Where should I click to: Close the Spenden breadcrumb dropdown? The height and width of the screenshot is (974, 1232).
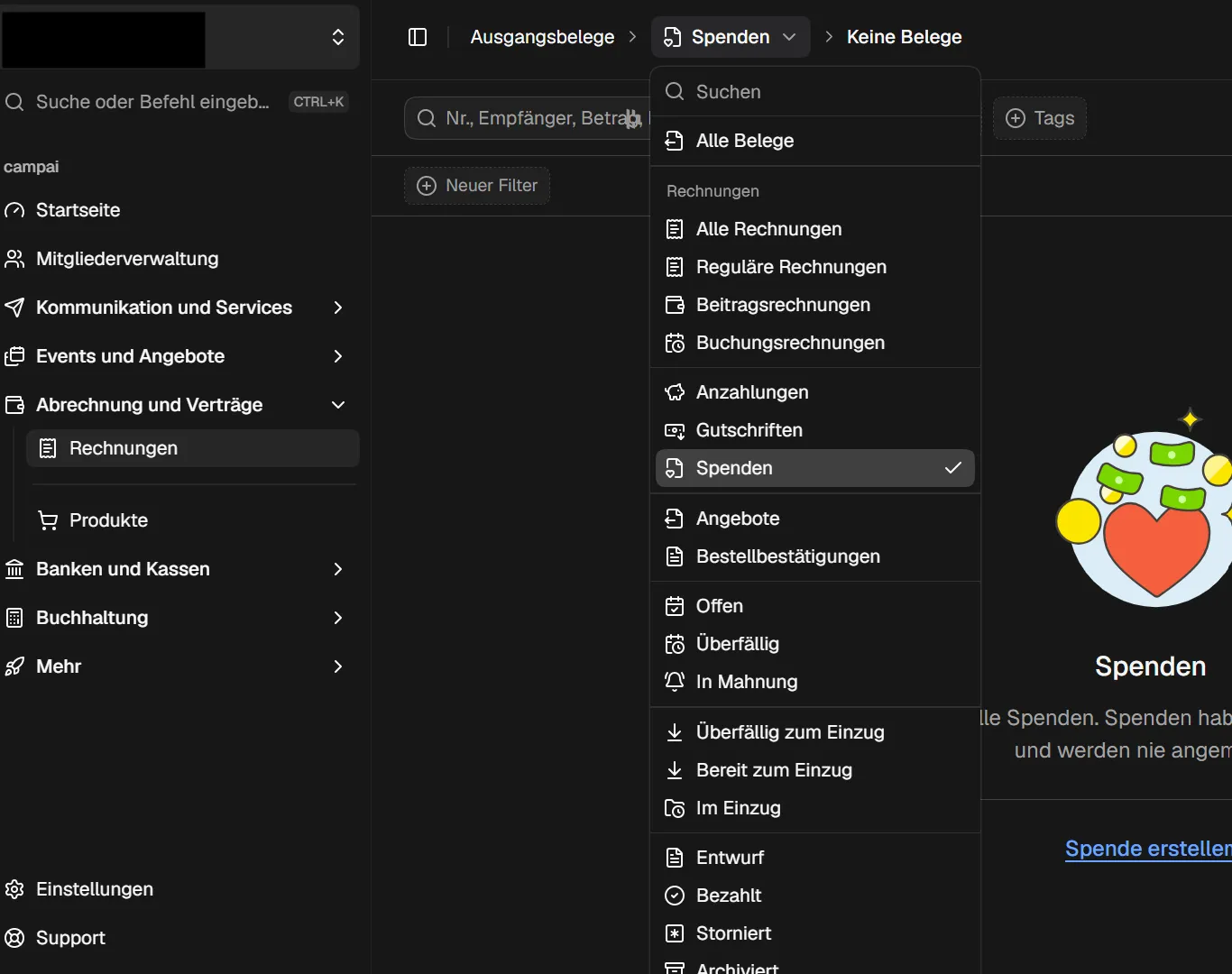731,37
